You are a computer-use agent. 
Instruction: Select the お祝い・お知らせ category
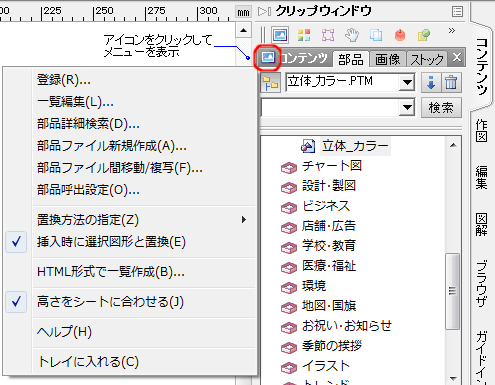(347, 326)
